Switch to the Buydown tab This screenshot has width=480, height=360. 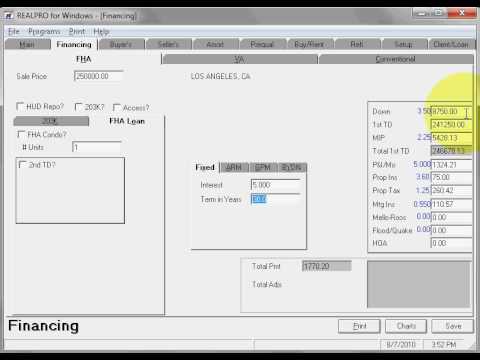pyautogui.click(x=292, y=167)
